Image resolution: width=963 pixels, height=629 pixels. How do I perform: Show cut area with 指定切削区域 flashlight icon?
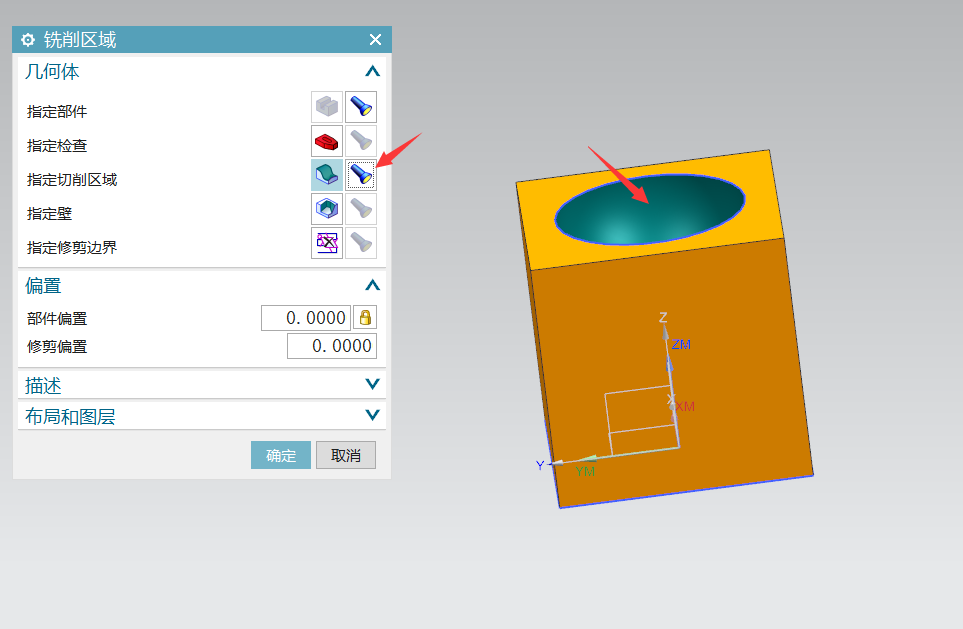pos(360,175)
